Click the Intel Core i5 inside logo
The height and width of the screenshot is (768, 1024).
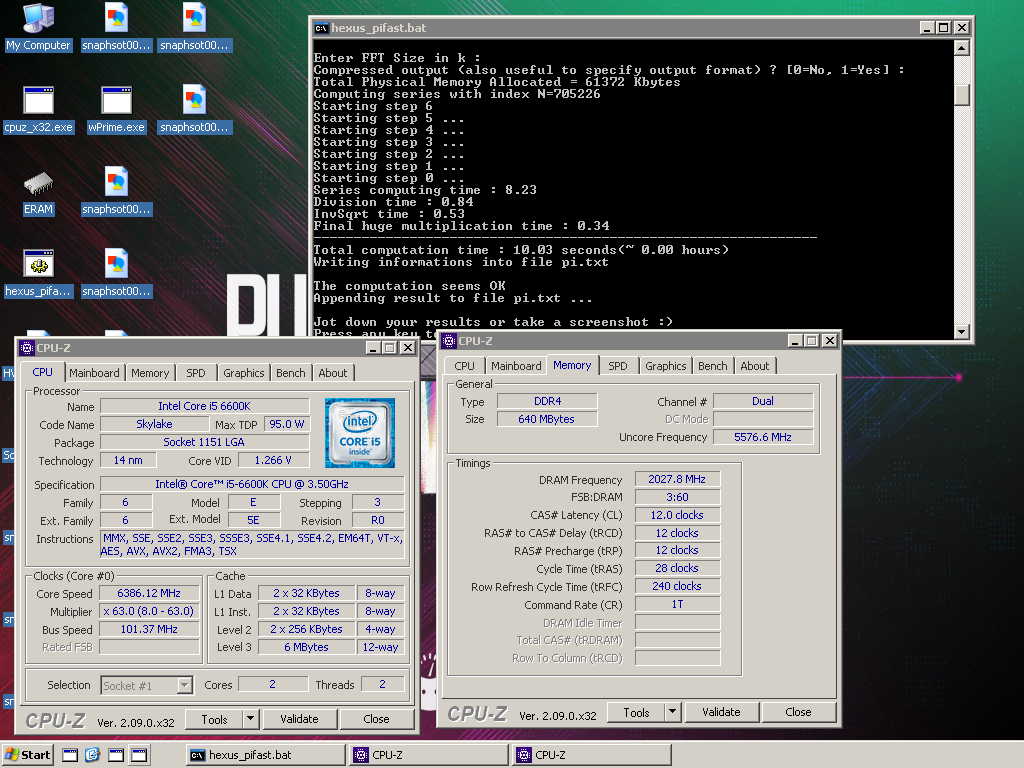tap(360, 433)
